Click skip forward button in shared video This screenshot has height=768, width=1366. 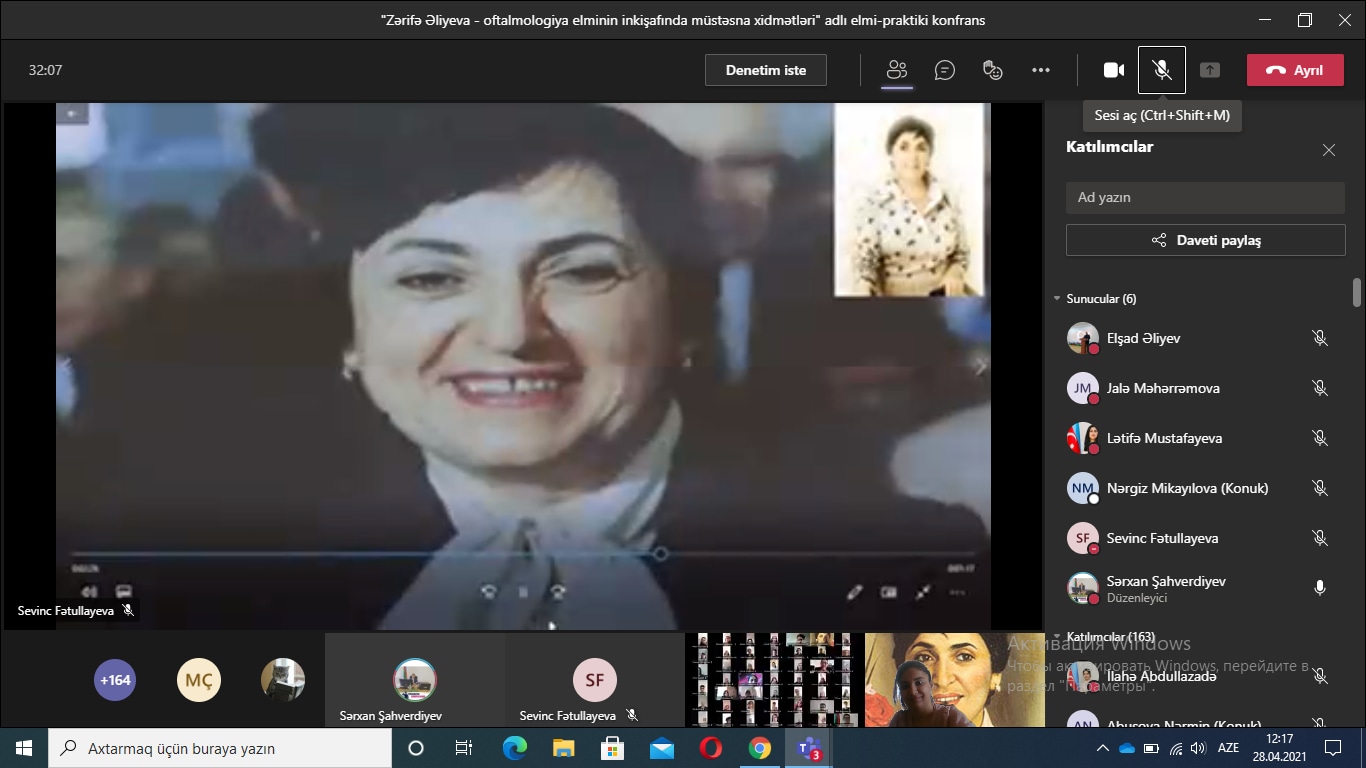[x=558, y=592]
